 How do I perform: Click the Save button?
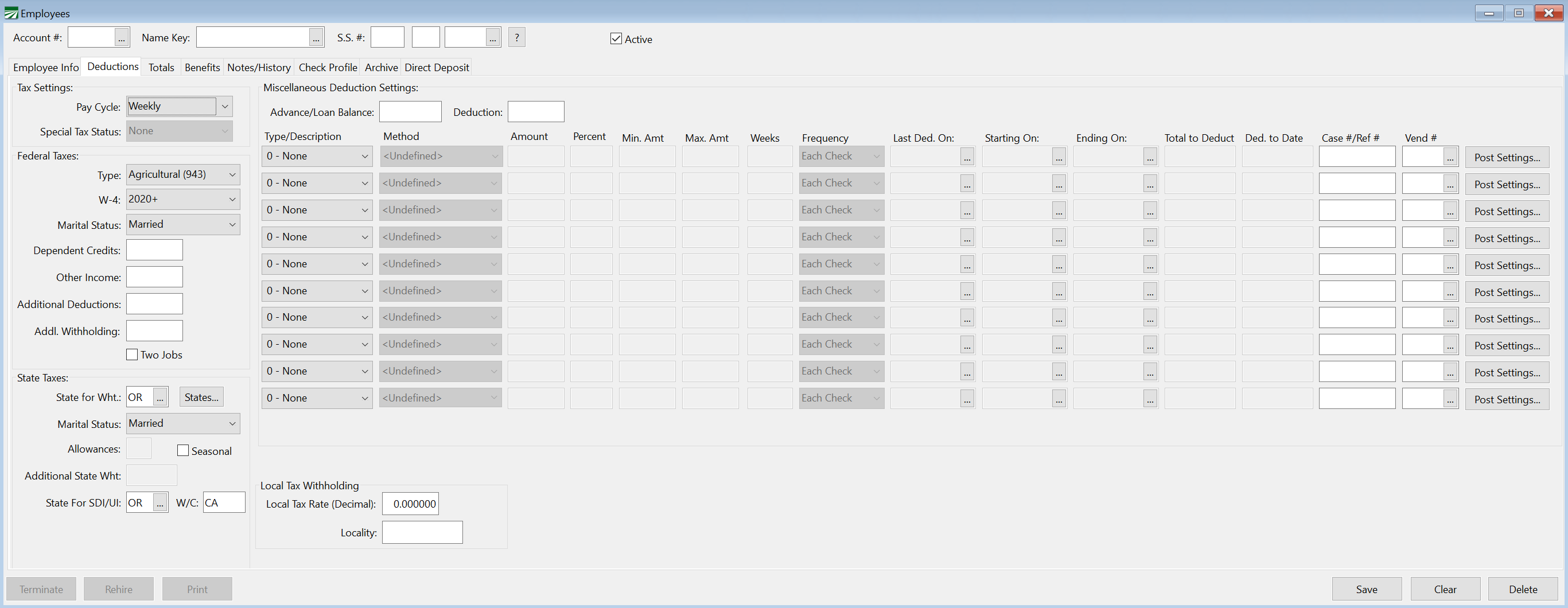1366,589
